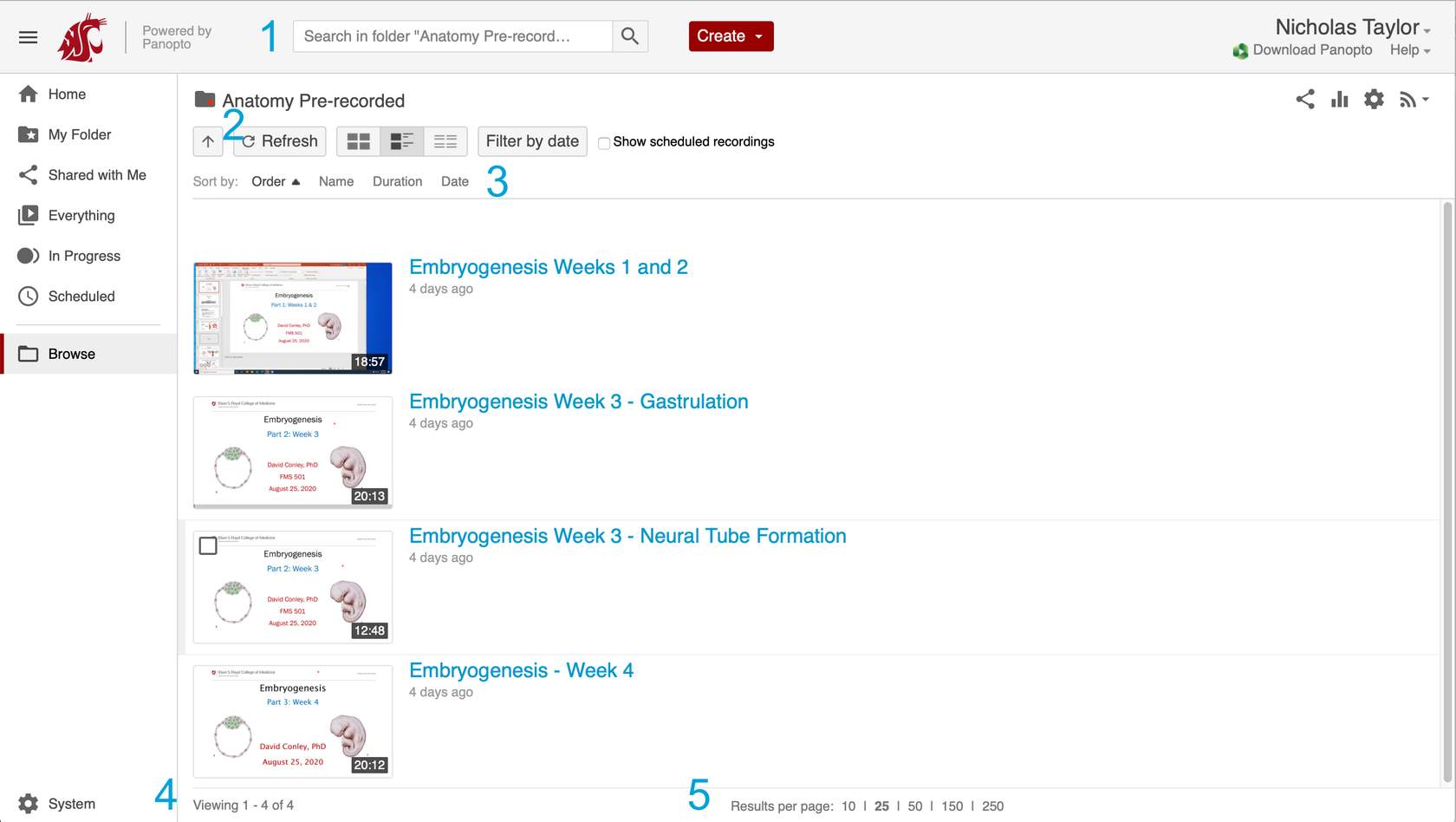
Task: Open the Nicholas Taylor user menu
Action: (x=1352, y=28)
